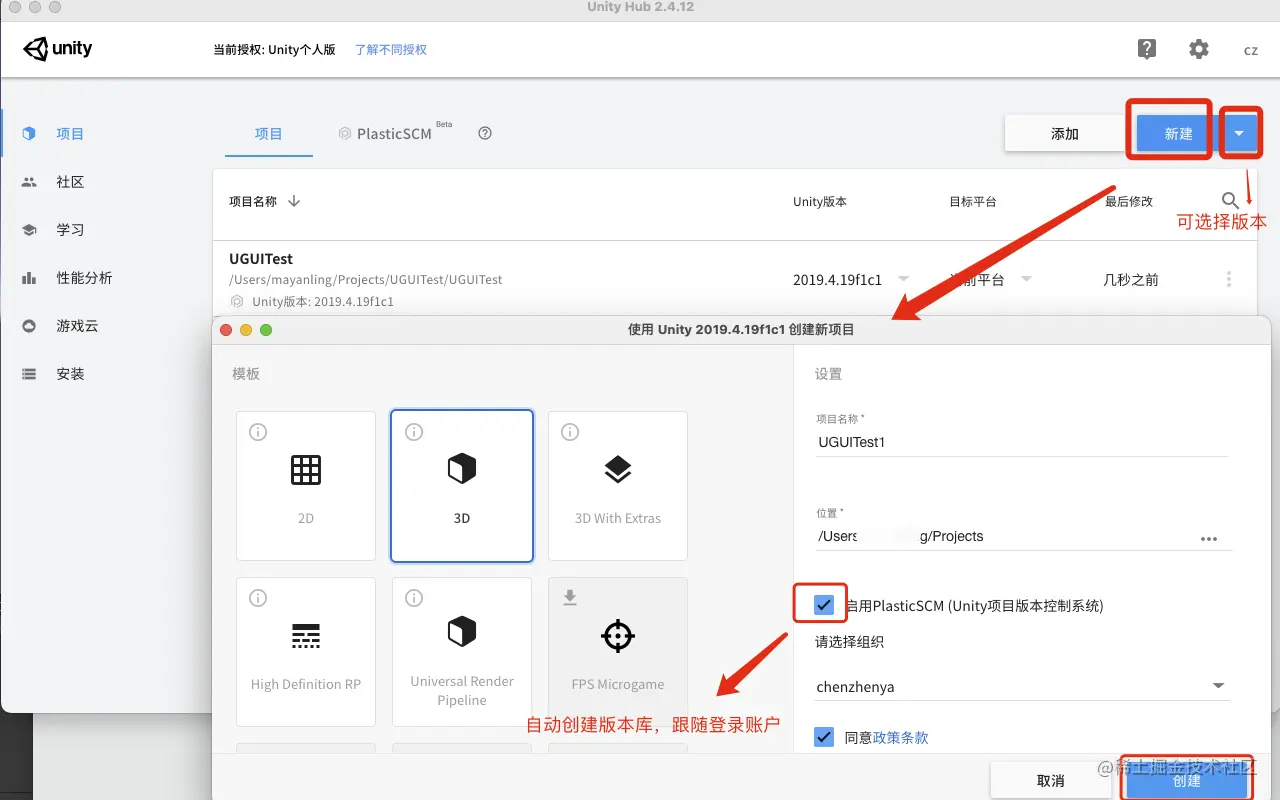Screen dimensions: 1280x800
Task: Sort by 项目名称 arrow
Action: point(294,201)
